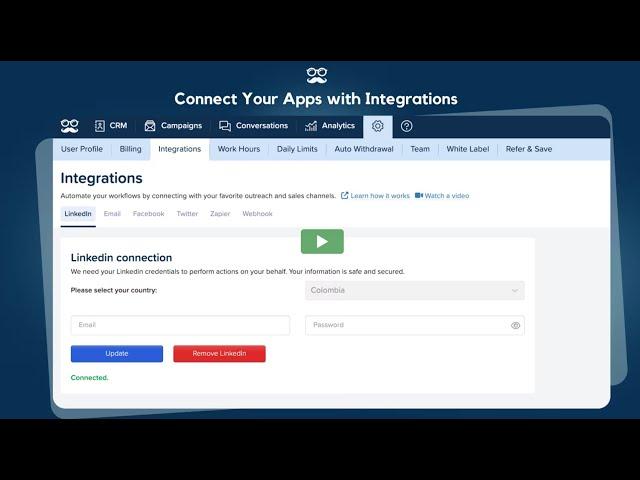Viewport: 640px width, 480px height.
Task: Click the Connected. status text
Action: [x=89, y=378]
